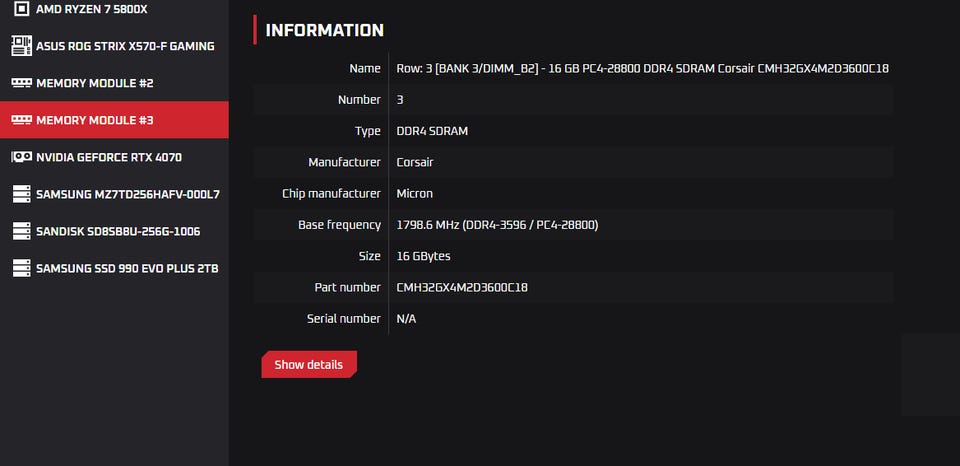Click the Serial number label
Image resolution: width=960 pixels, height=466 pixels.
click(x=344, y=318)
